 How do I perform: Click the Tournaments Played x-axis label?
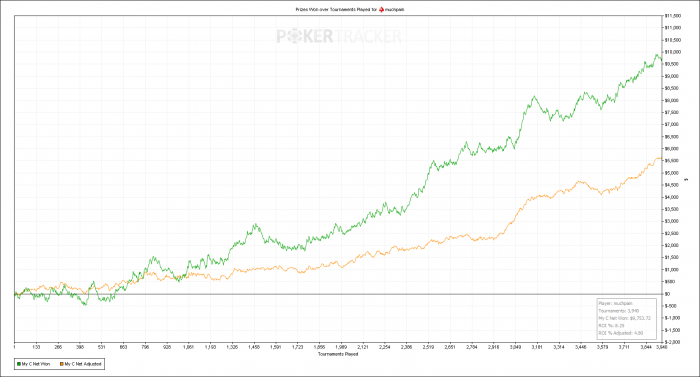pyautogui.click(x=338, y=354)
